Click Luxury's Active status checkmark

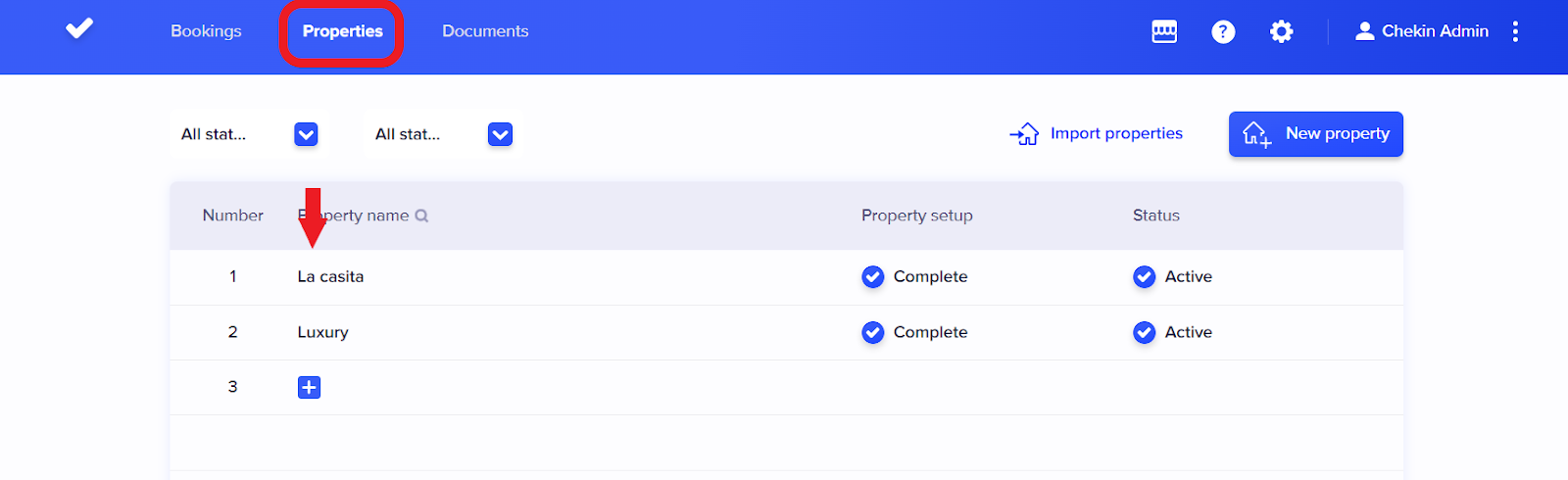(1144, 333)
